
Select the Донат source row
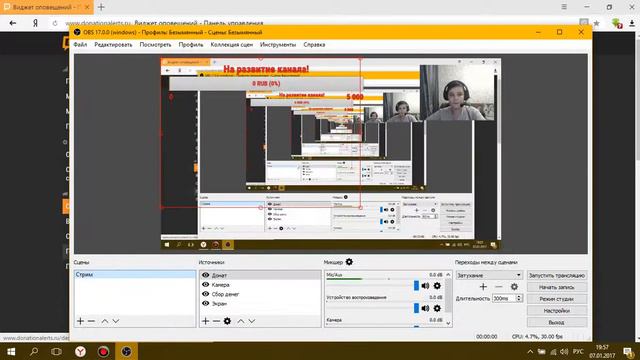pos(260,275)
